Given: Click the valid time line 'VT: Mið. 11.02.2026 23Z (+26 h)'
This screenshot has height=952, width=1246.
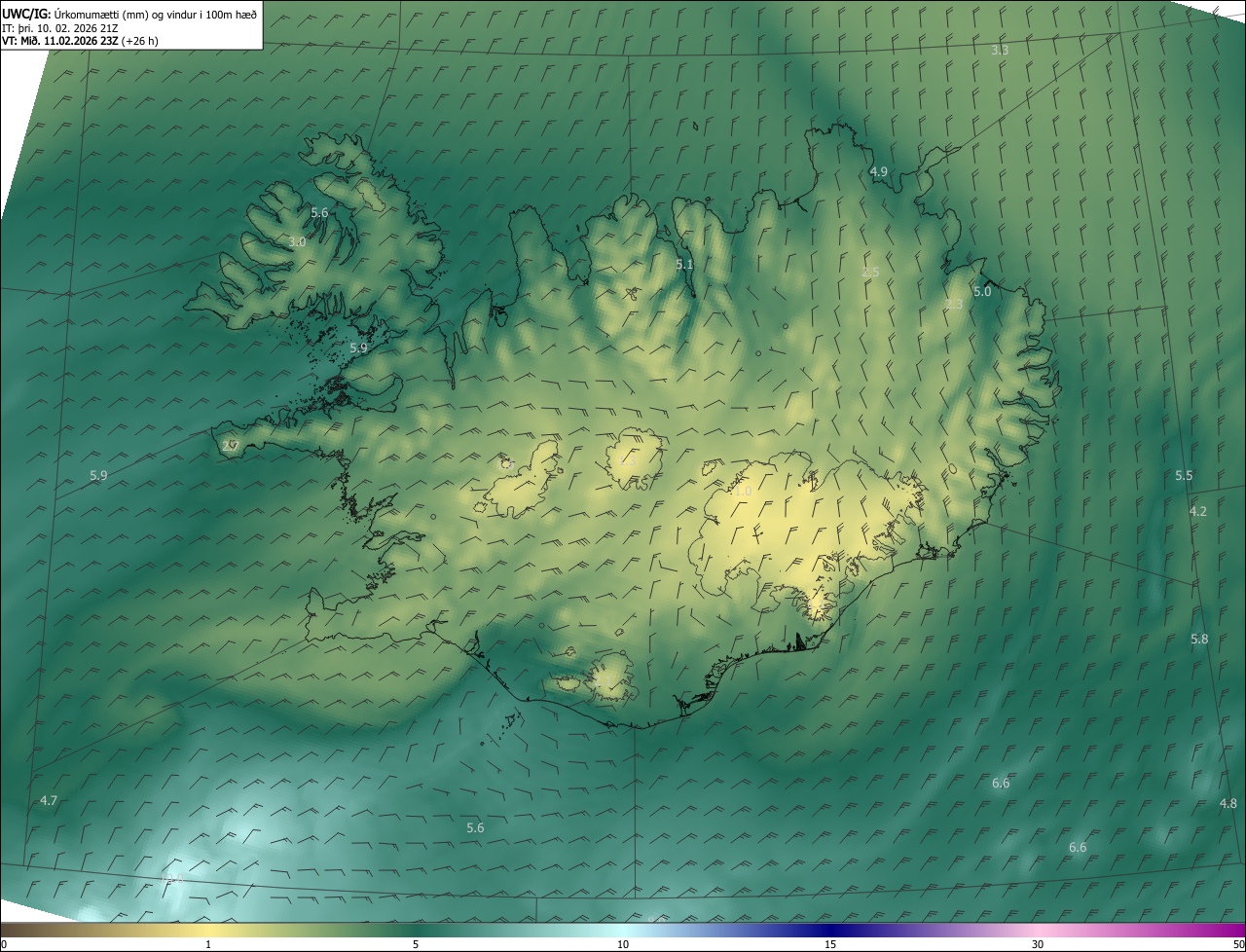Looking at the screenshot, I should coord(81,41).
